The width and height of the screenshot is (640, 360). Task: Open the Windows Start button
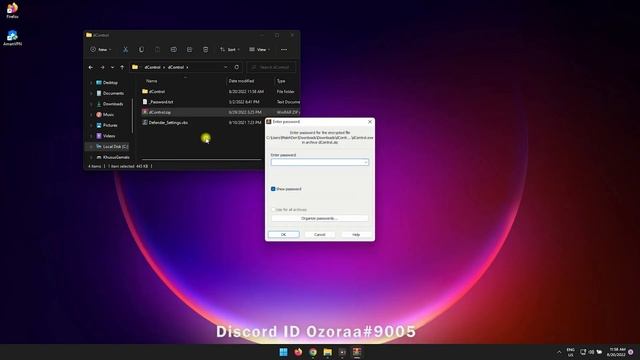[283, 352]
